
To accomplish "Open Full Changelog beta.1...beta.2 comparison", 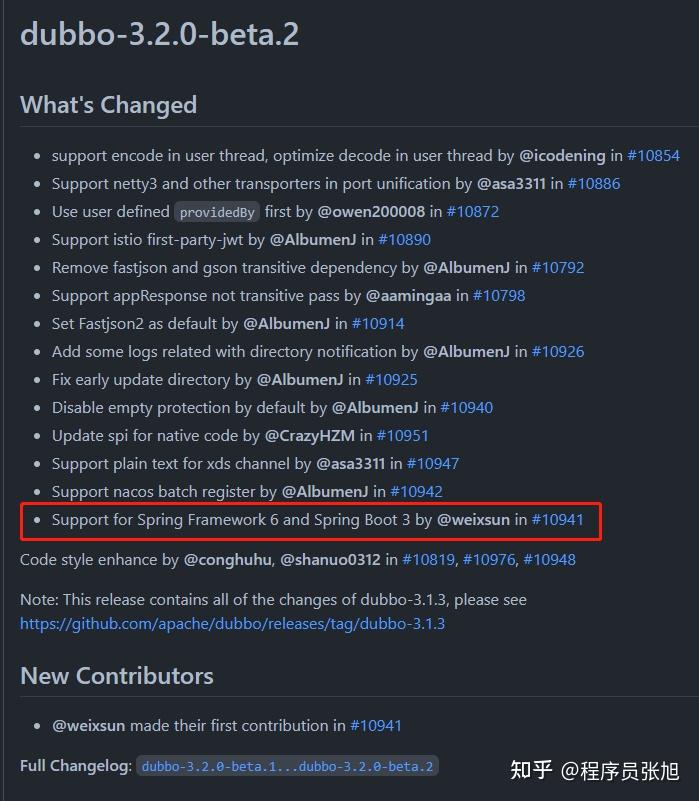I will 287,766.
